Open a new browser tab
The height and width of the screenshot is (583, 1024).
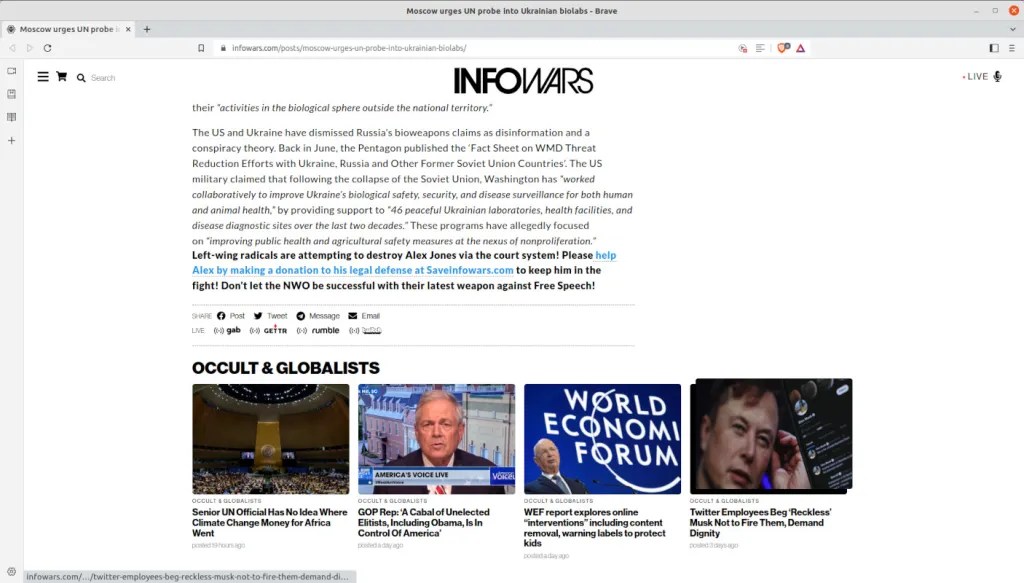(147, 29)
